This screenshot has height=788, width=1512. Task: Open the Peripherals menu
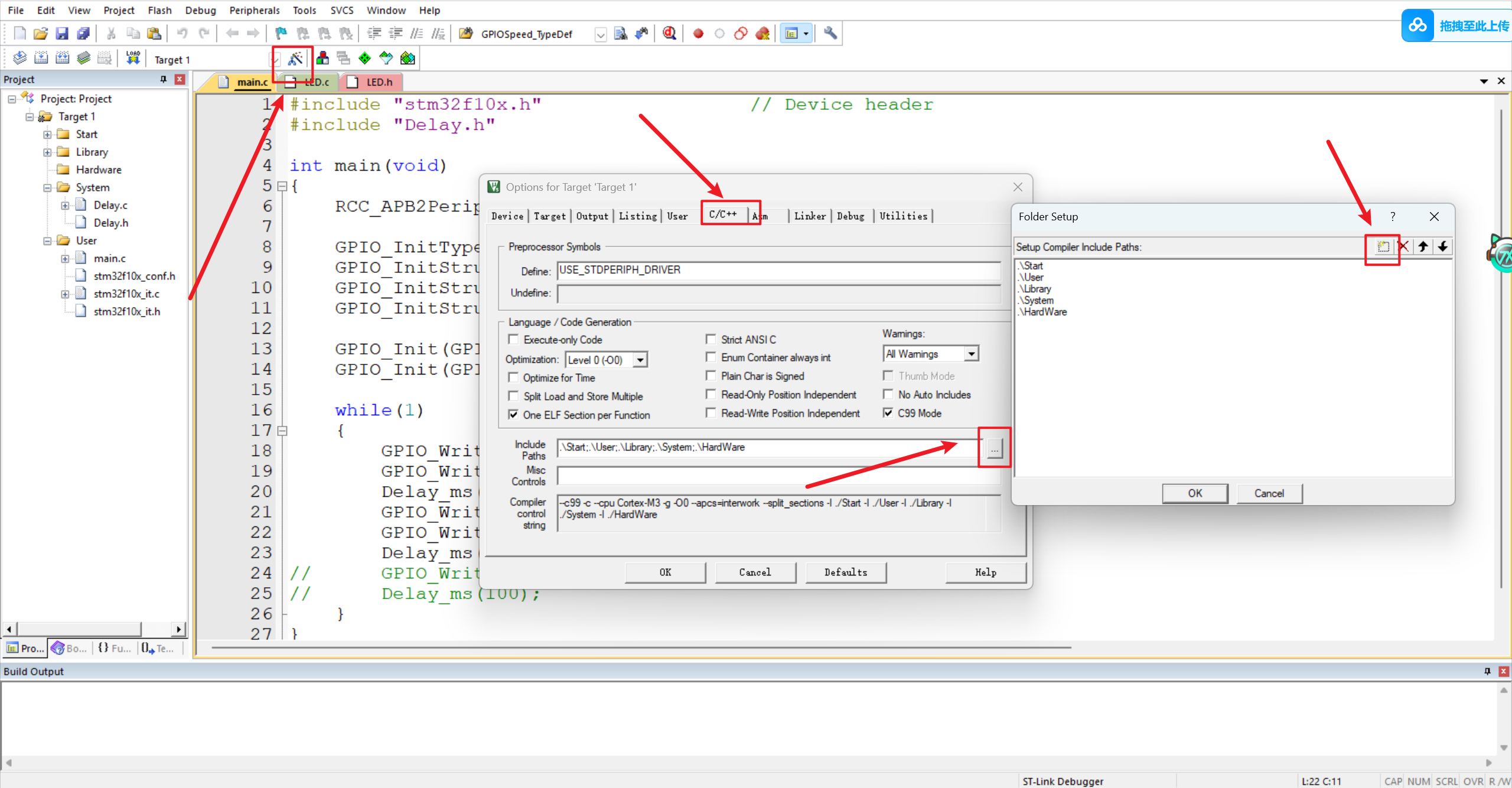(254, 10)
